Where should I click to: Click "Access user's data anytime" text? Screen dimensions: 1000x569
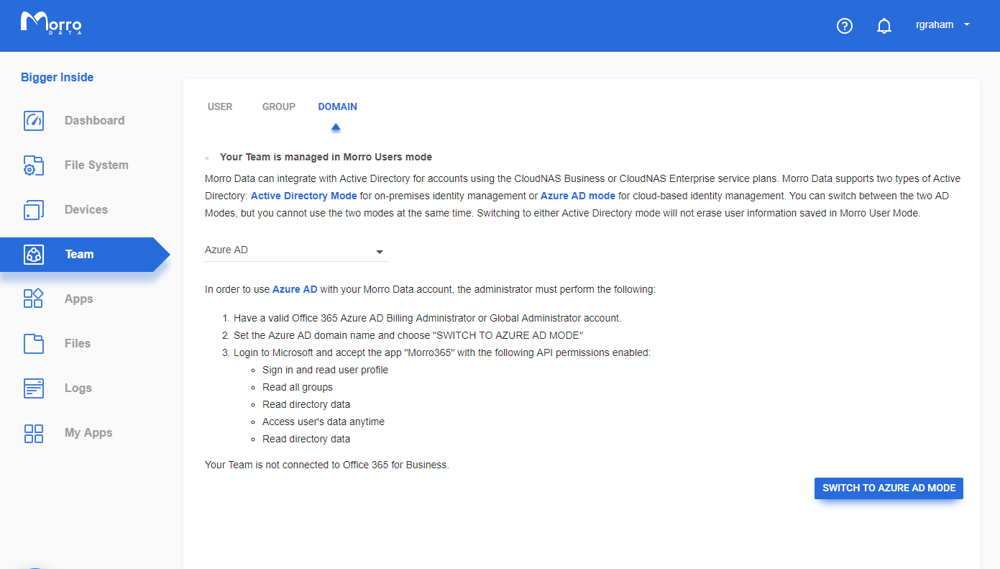323,422
